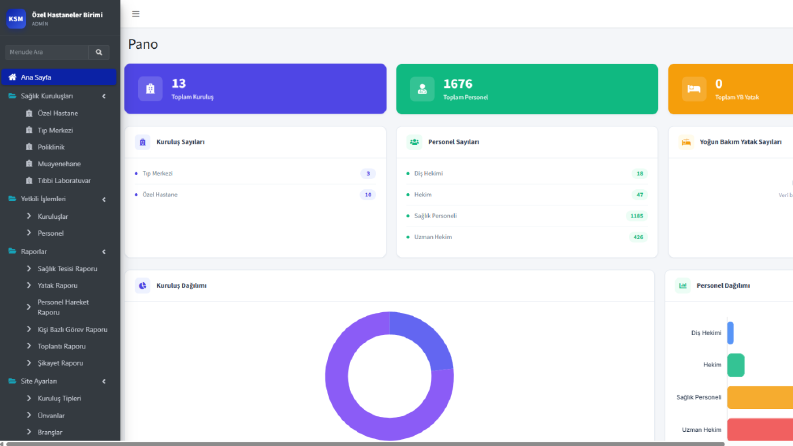Click the Pano page heading

point(143,44)
